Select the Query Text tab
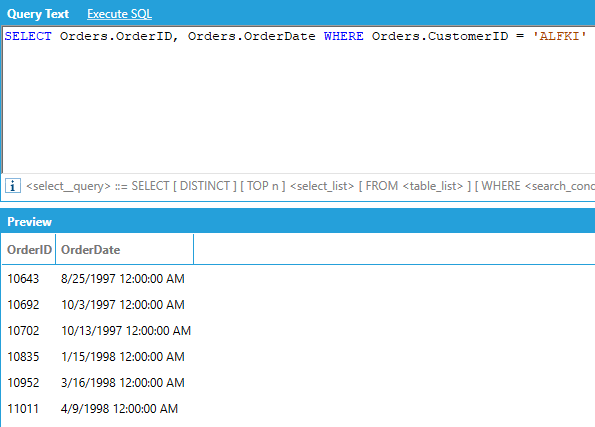The height and width of the screenshot is (427, 595). pyautogui.click(x=38, y=14)
